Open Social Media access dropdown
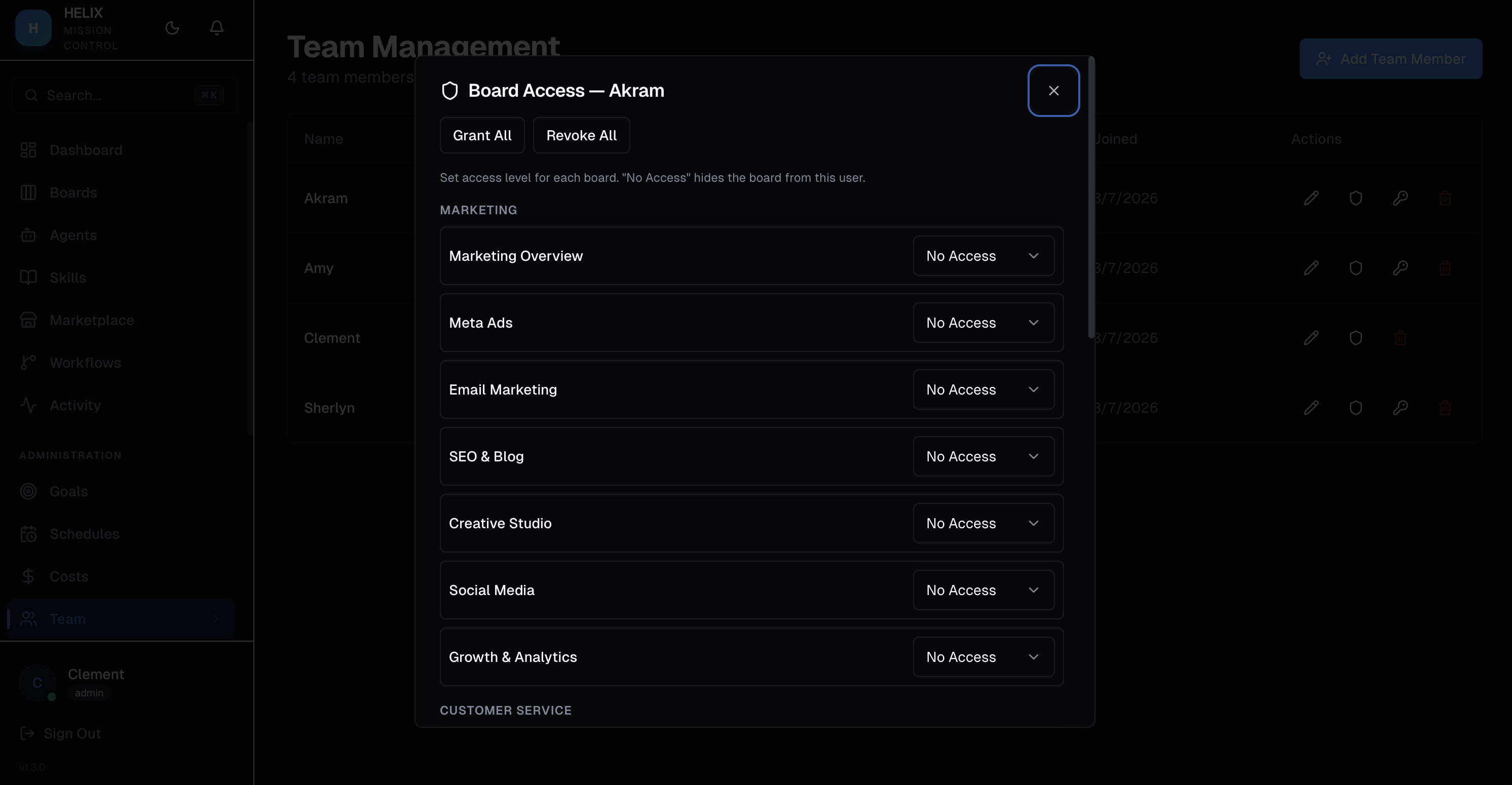This screenshot has width=1512, height=785. point(984,590)
